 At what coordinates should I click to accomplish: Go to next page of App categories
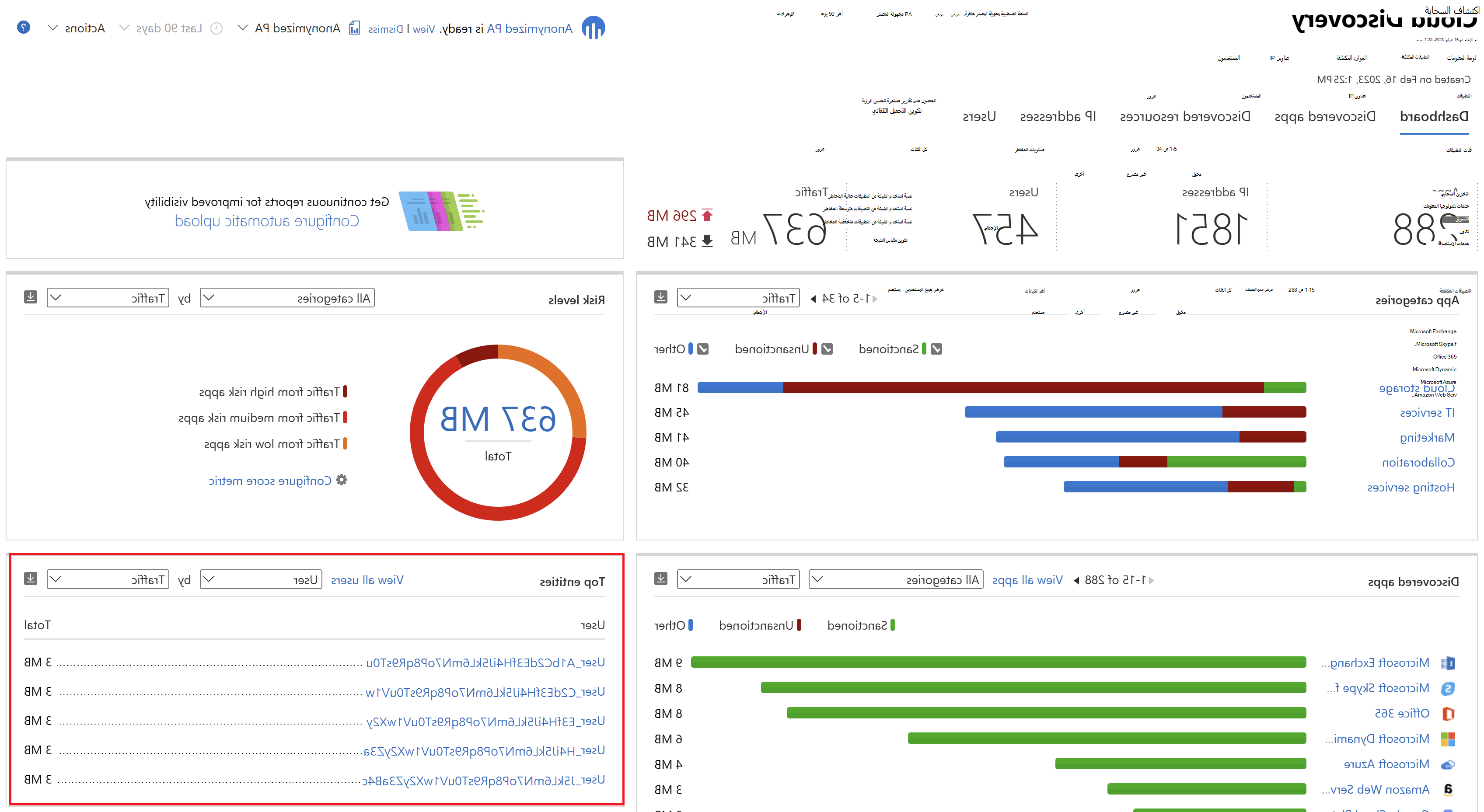[x=813, y=299]
